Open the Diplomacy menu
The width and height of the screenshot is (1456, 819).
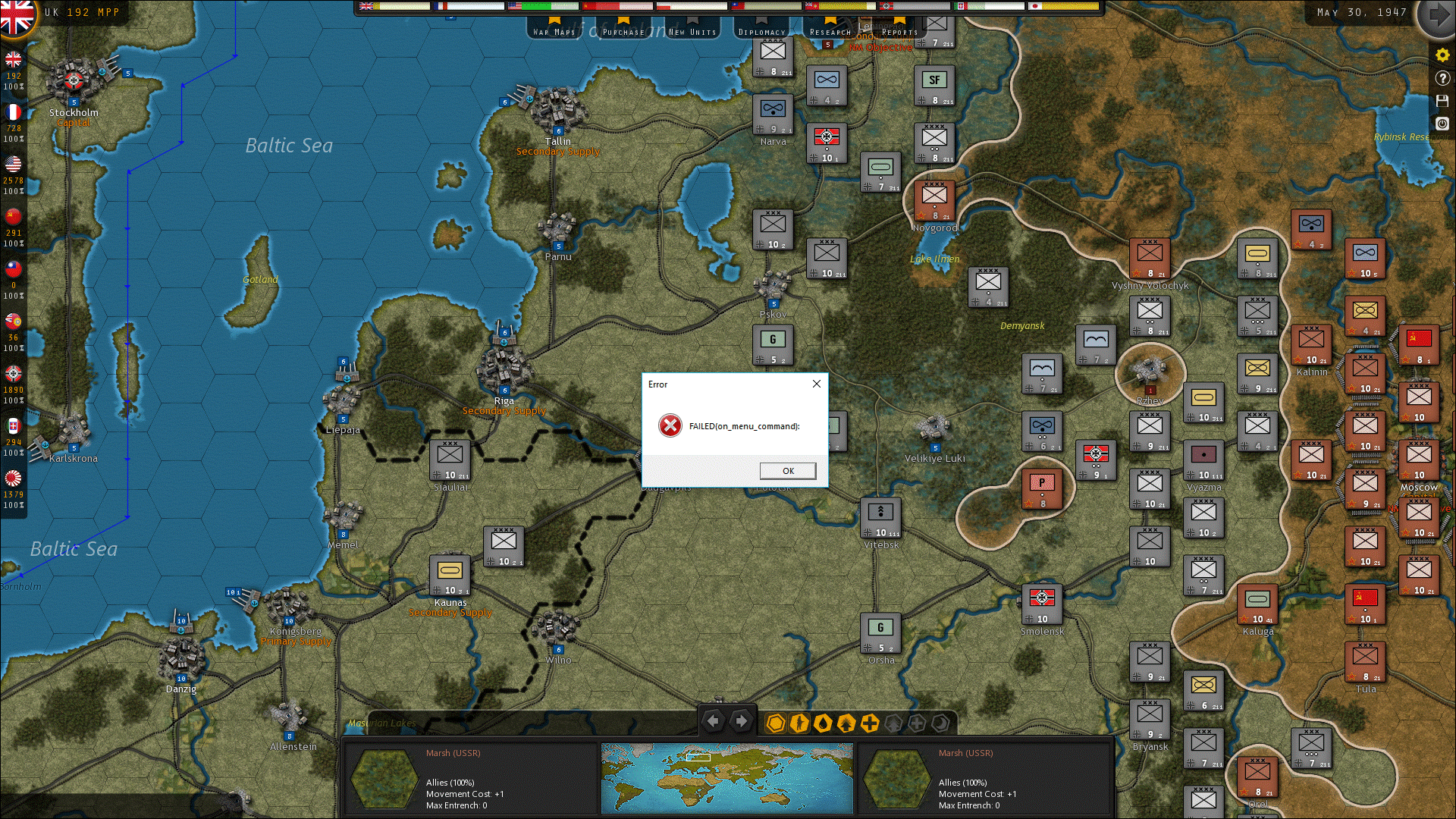coord(761,28)
